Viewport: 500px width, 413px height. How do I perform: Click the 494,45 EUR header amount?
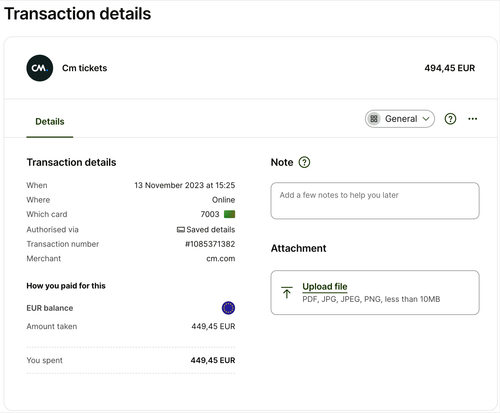point(450,68)
